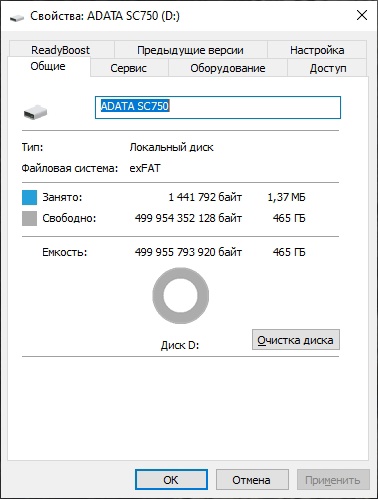Open the Настройка tab
Image resolution: width=378 pixels, height=499 pixels.
point(317,50)
